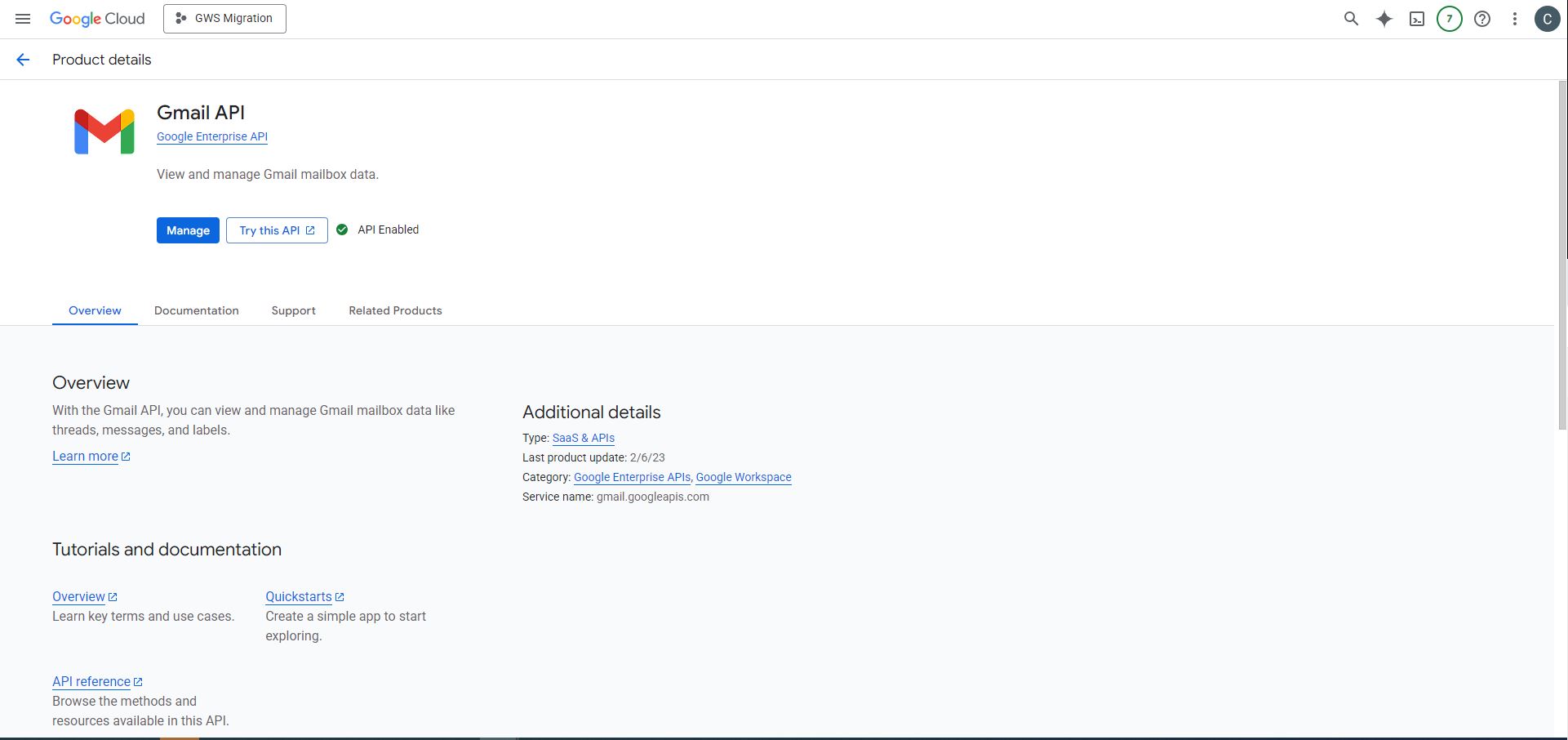Screen dimensions: 1568x740
Task: Click the back arrow to leave Product details
Action: coord(23,60)
